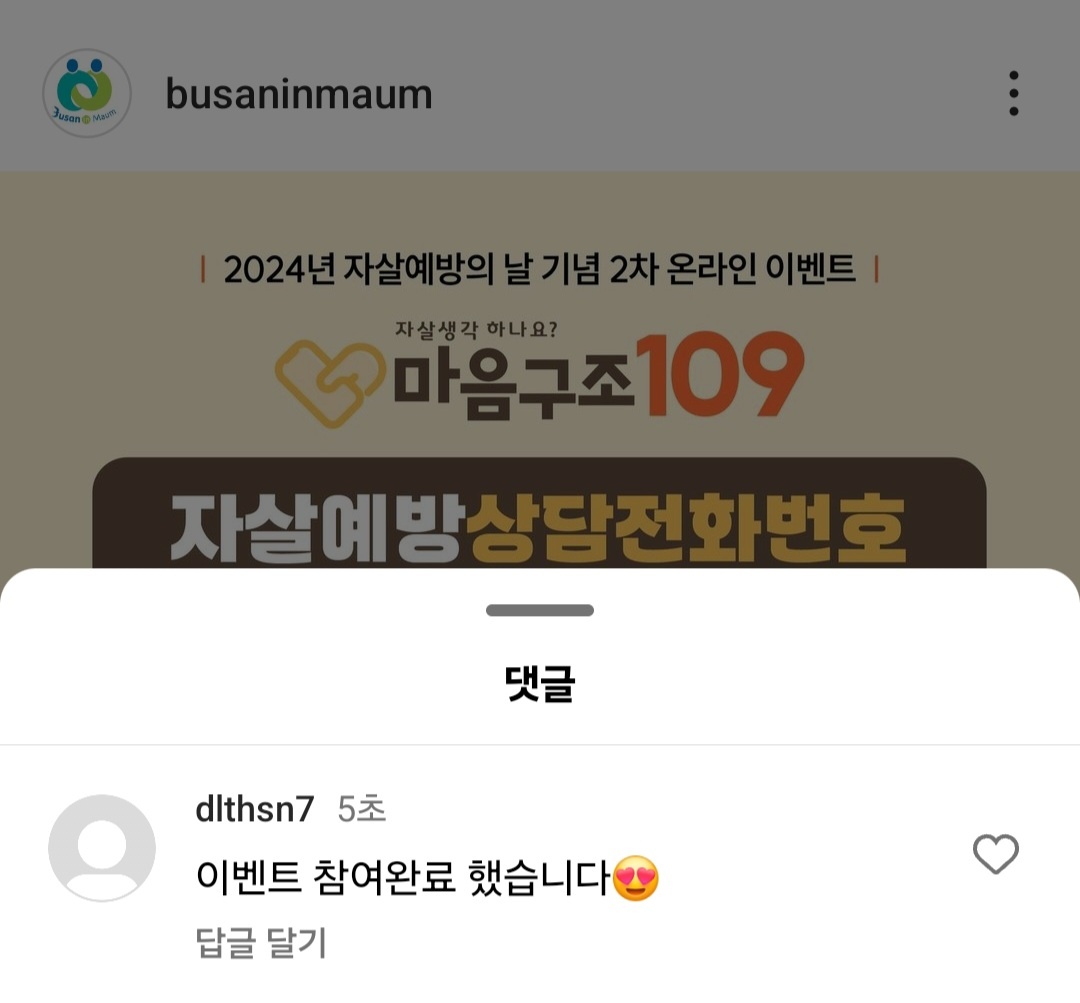Tap the orange 109 number
This screenshot has width=1080, height=1003.
tap(719, 374)
